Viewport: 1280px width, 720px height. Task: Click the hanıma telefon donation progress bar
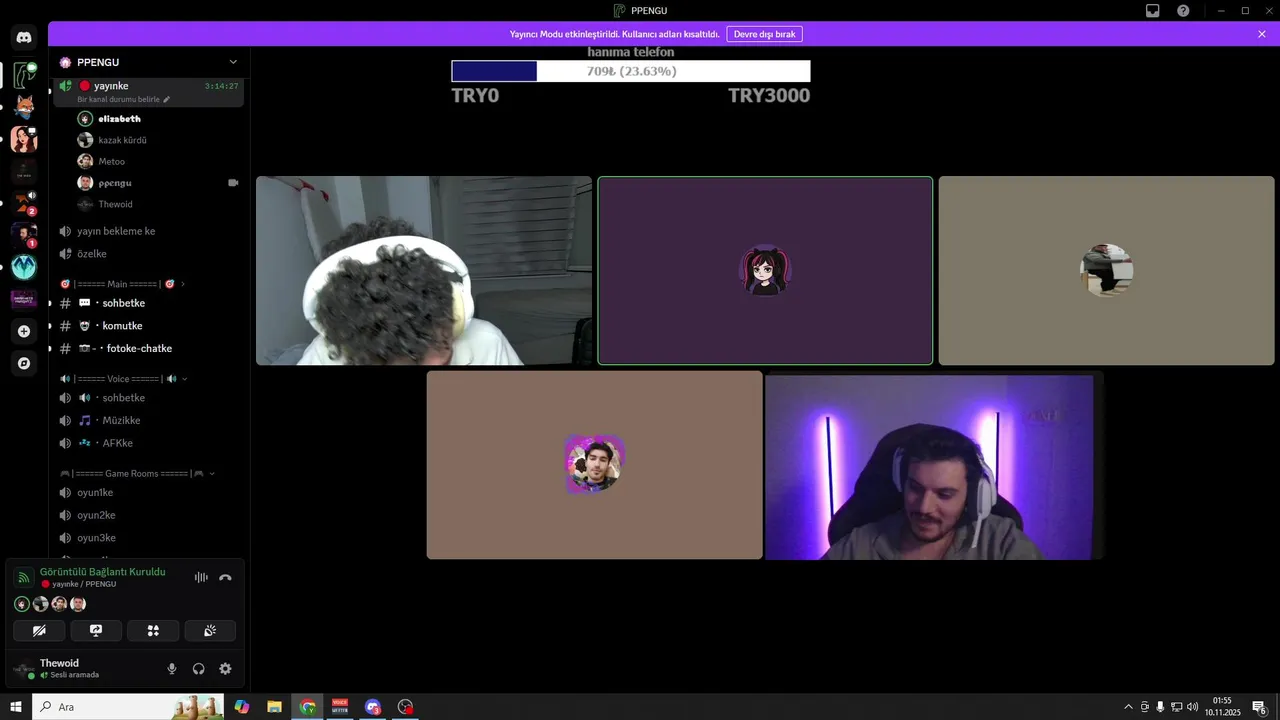631,72
